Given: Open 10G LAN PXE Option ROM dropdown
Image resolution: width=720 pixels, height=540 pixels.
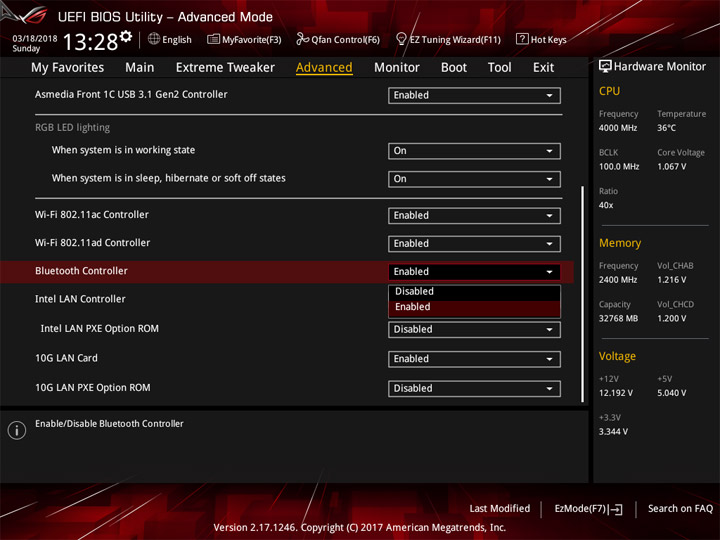Looking at the screenshot, I should coord(474,389).
